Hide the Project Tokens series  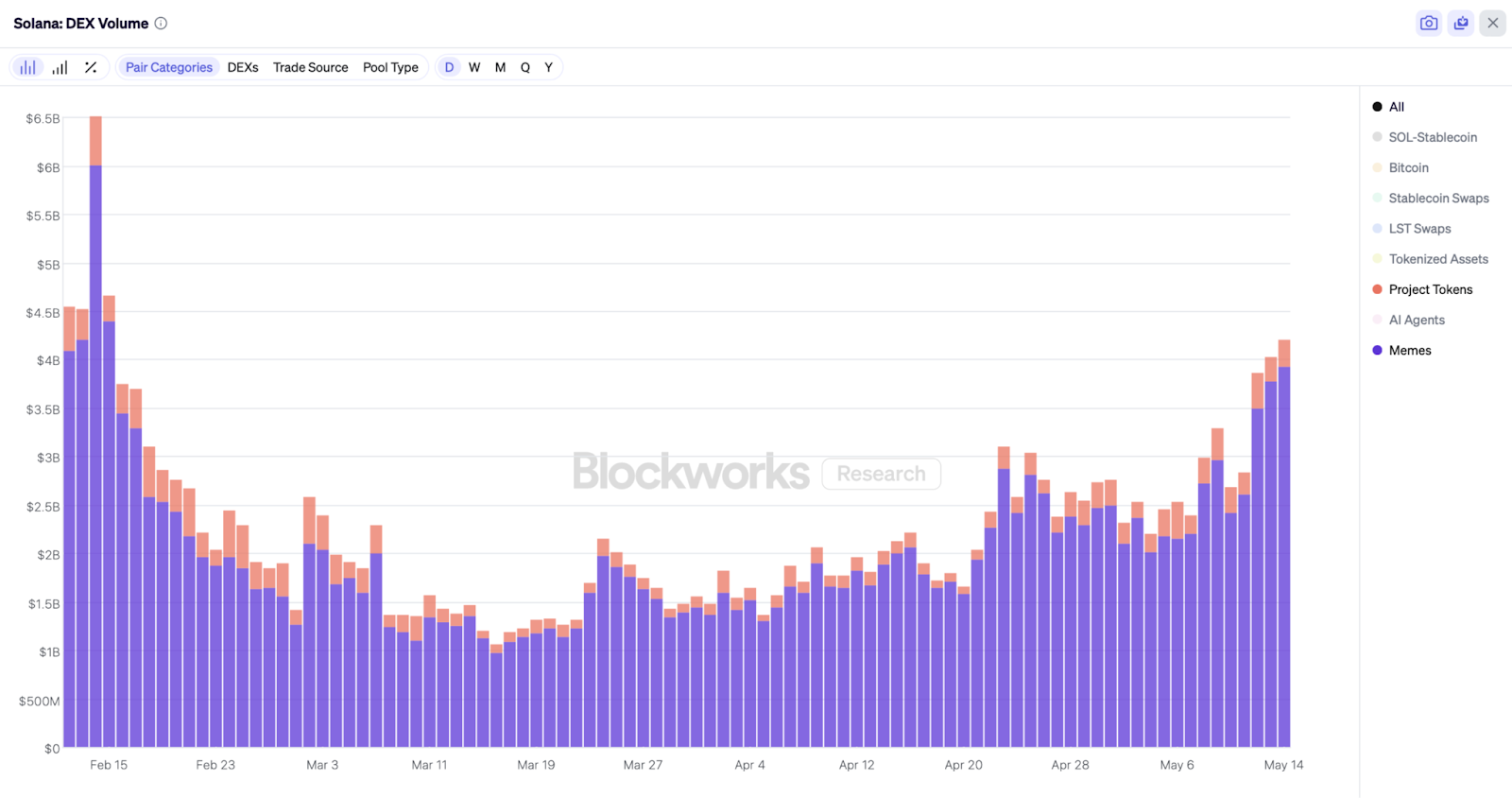[x=1422, y=289]
